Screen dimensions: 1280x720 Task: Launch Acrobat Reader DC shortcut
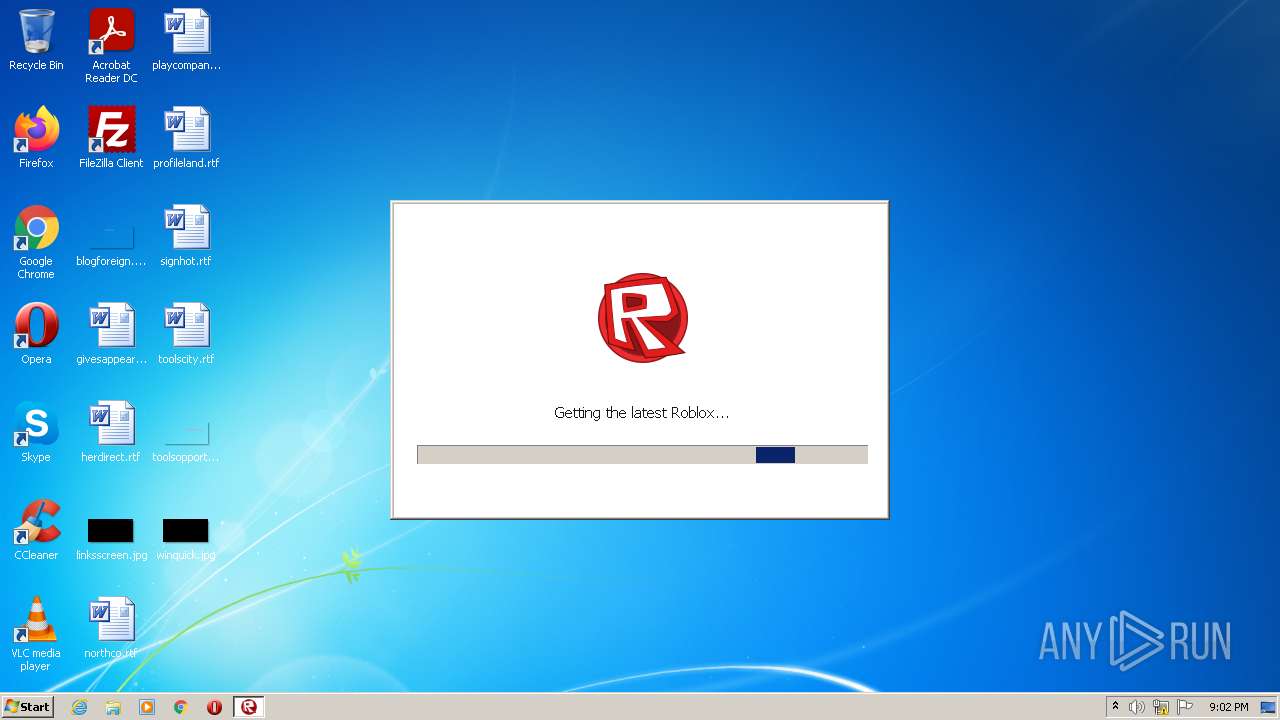pos(111,46)
